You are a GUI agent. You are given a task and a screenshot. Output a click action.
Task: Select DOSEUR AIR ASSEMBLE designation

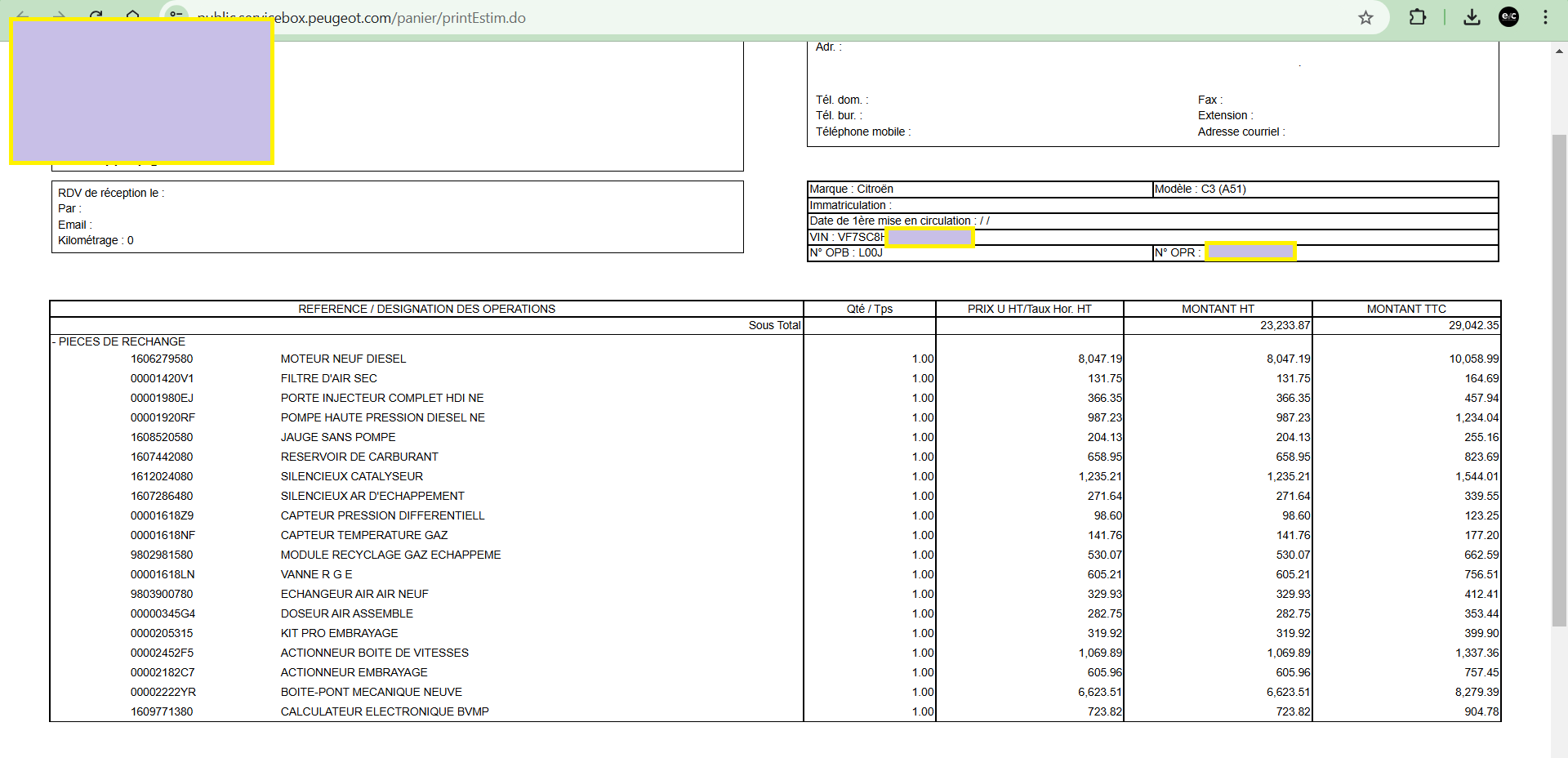coord(347,613)
